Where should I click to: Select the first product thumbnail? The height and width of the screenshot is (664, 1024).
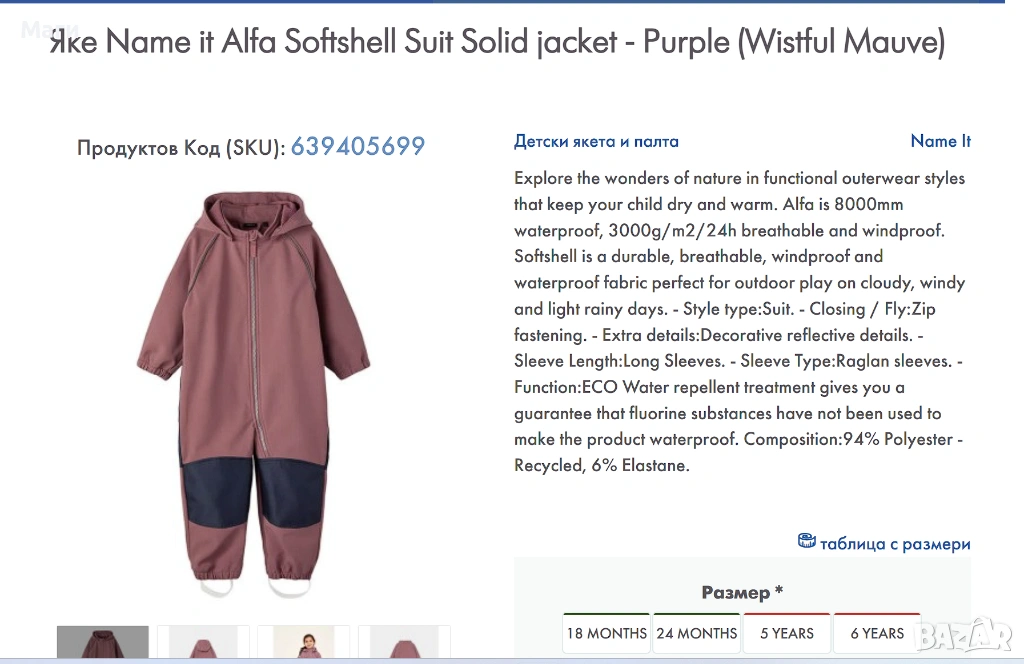103,642
